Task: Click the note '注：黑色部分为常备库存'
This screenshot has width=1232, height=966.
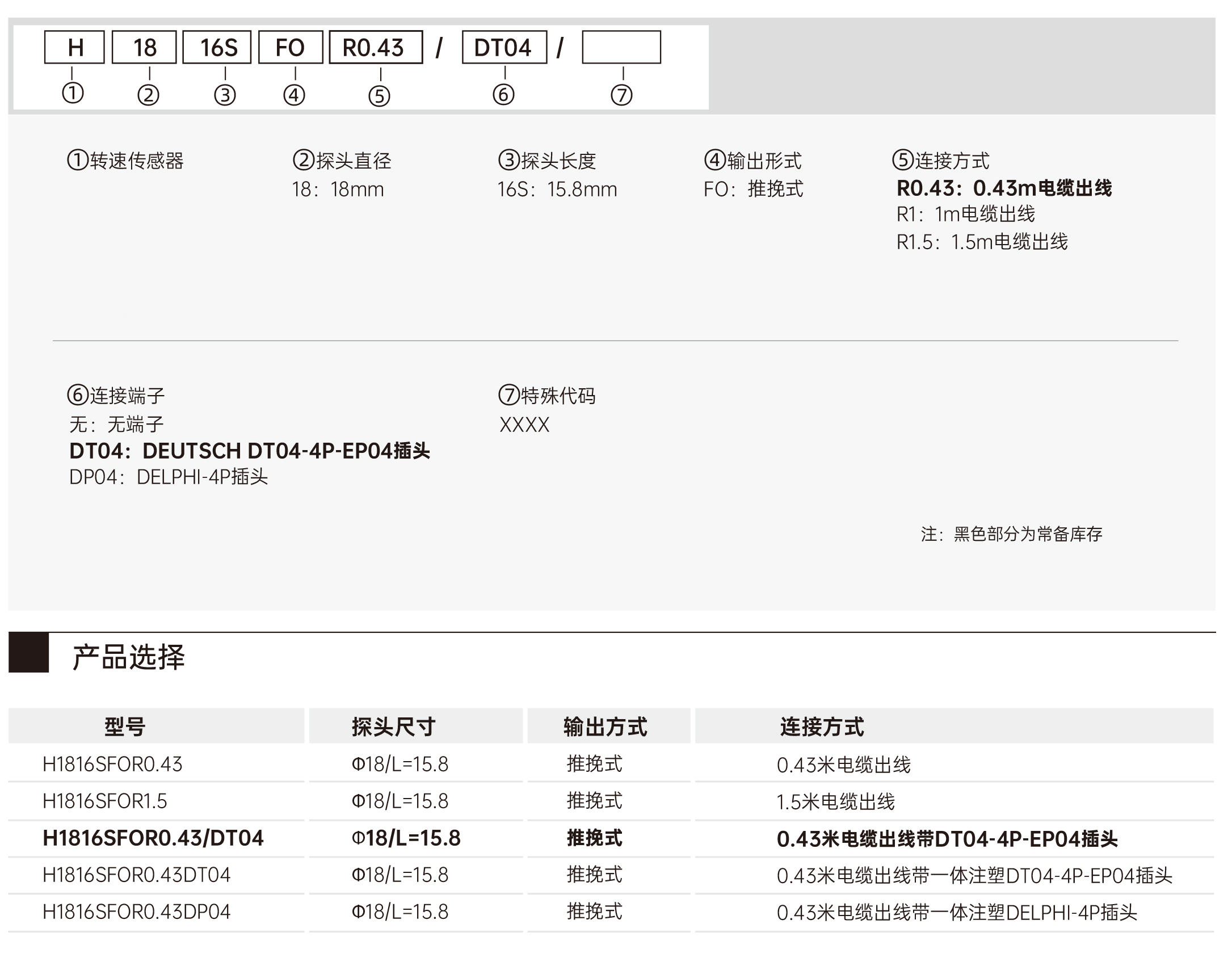Action: (1012, 535)
